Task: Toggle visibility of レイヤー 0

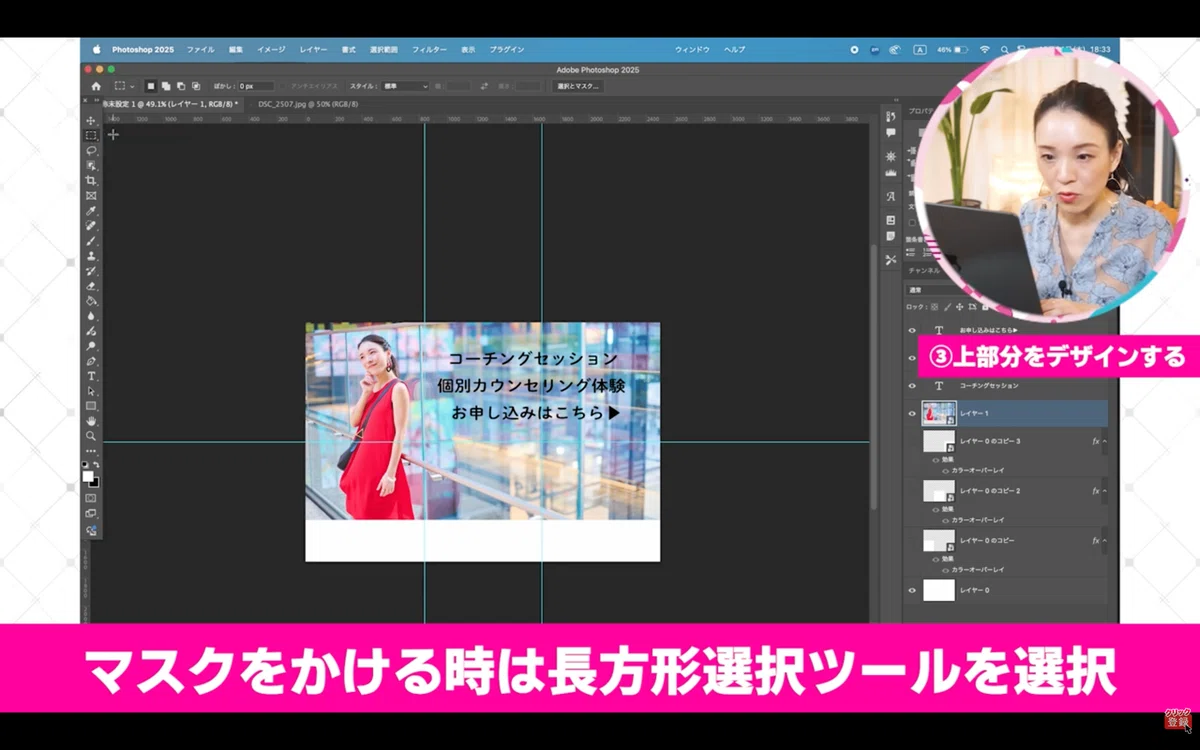Action: click(912, 591)
